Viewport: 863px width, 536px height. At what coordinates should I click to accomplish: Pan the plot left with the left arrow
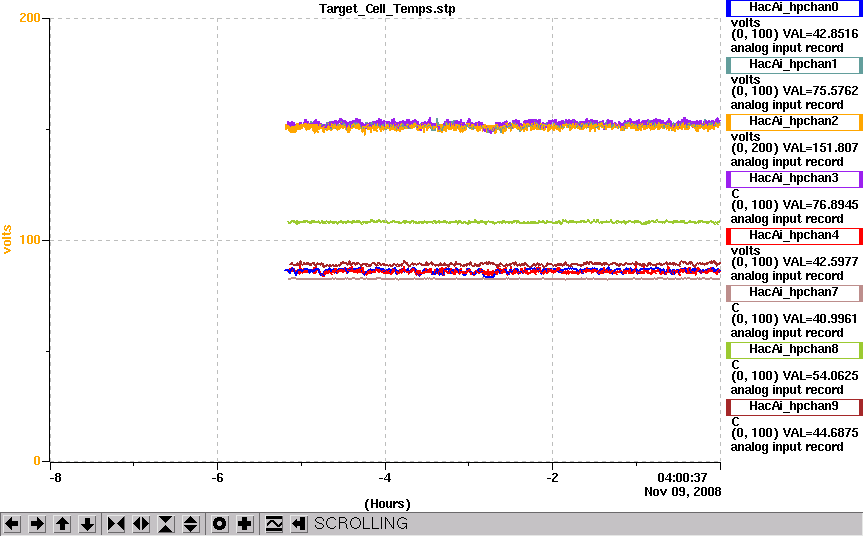pyautogui.click(x=12, y=523)
